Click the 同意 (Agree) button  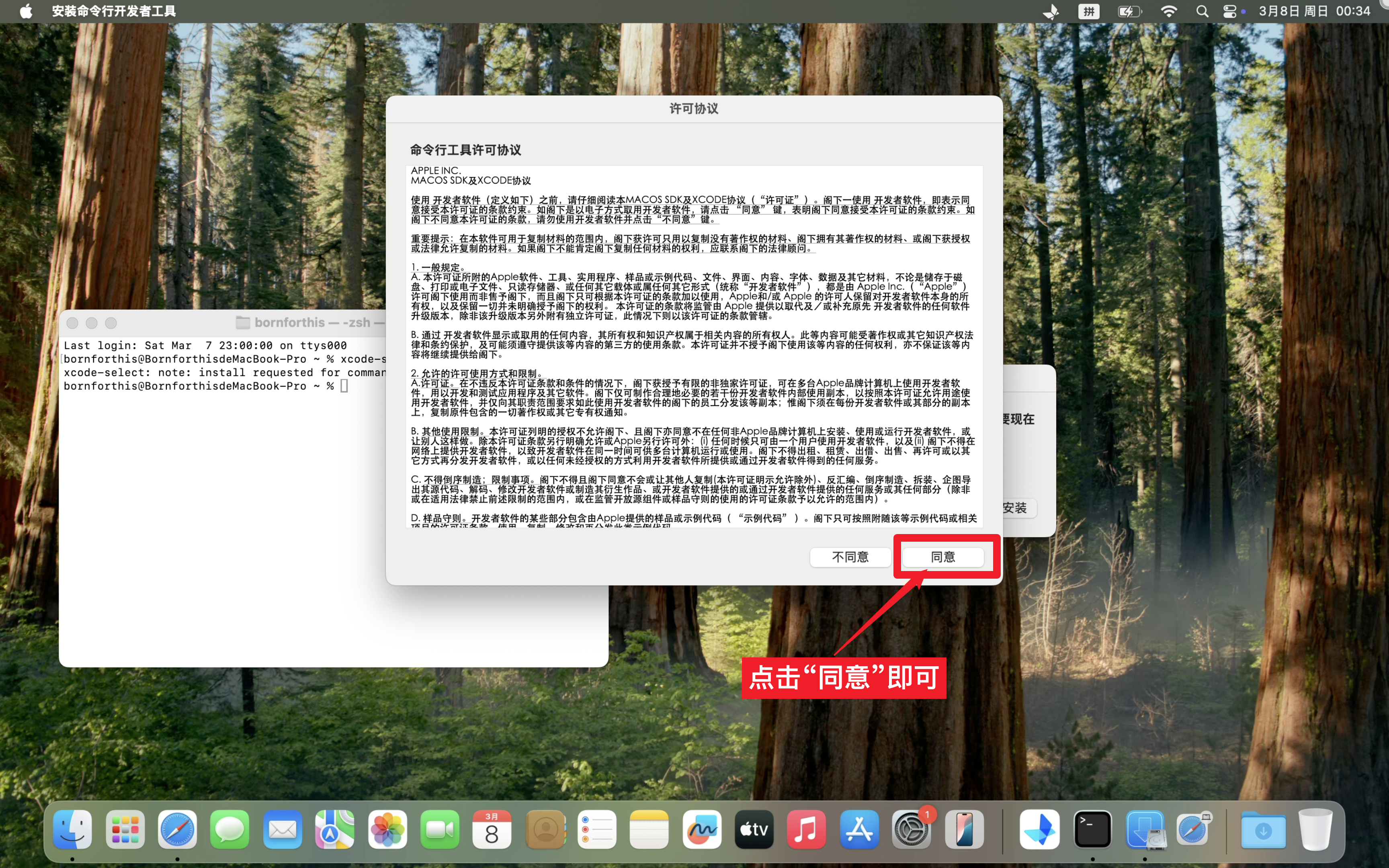943,557
